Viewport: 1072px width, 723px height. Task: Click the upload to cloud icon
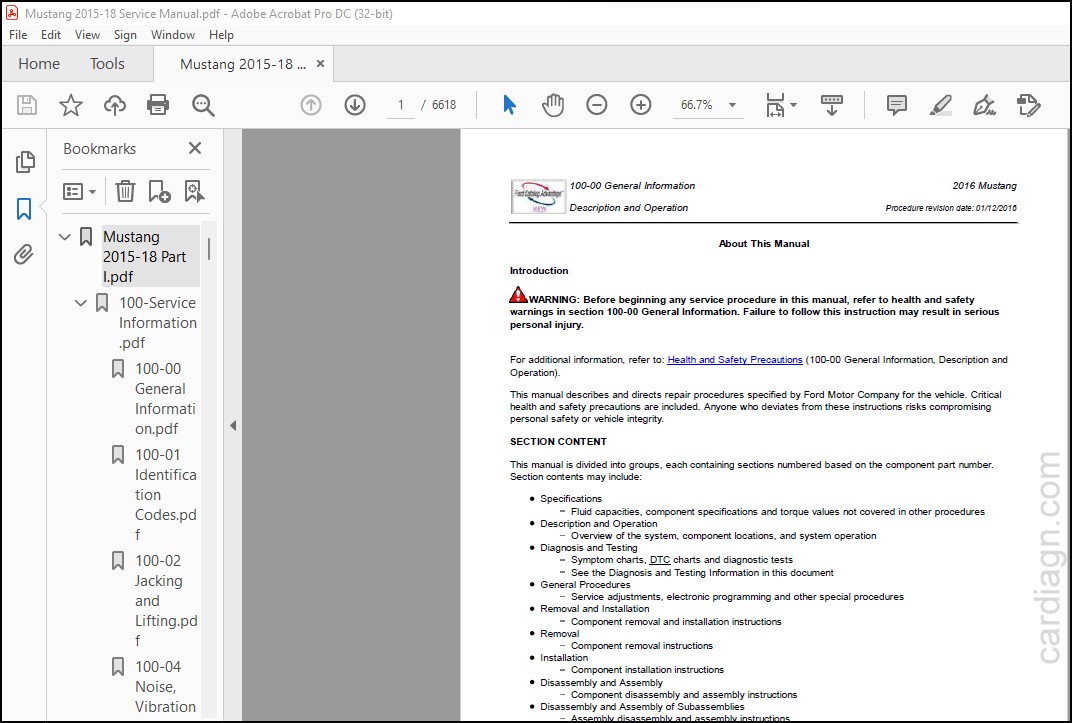click(x=114, y=105)
